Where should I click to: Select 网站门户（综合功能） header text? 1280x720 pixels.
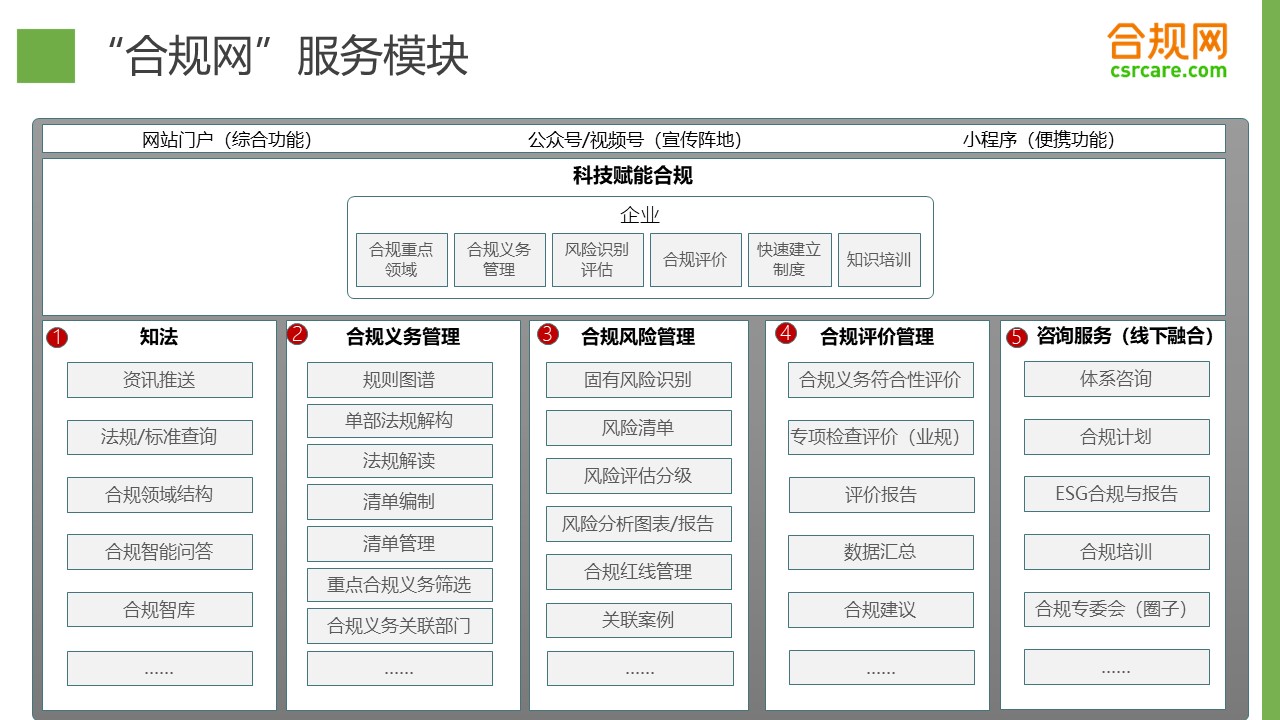[227, 140]
